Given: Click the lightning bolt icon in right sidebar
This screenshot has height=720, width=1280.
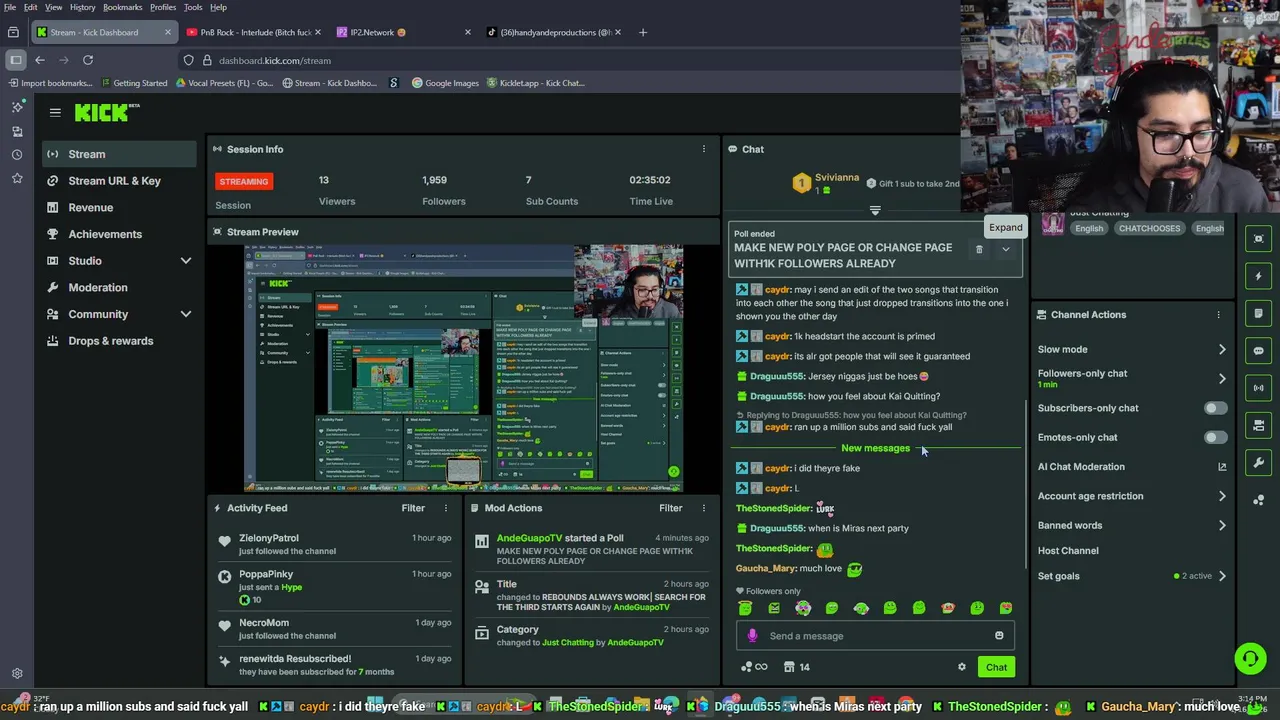Looking at the screenshot, I should [1258, 276].
